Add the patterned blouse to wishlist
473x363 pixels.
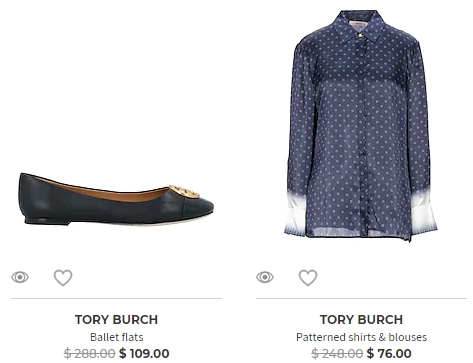click(x=308, y=277)
